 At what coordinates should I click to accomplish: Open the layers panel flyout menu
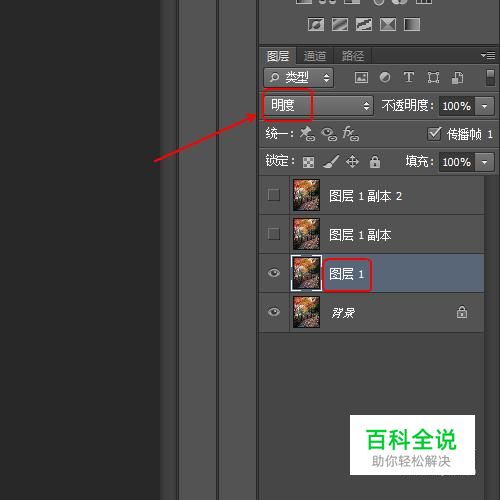[x=488, y=55]
